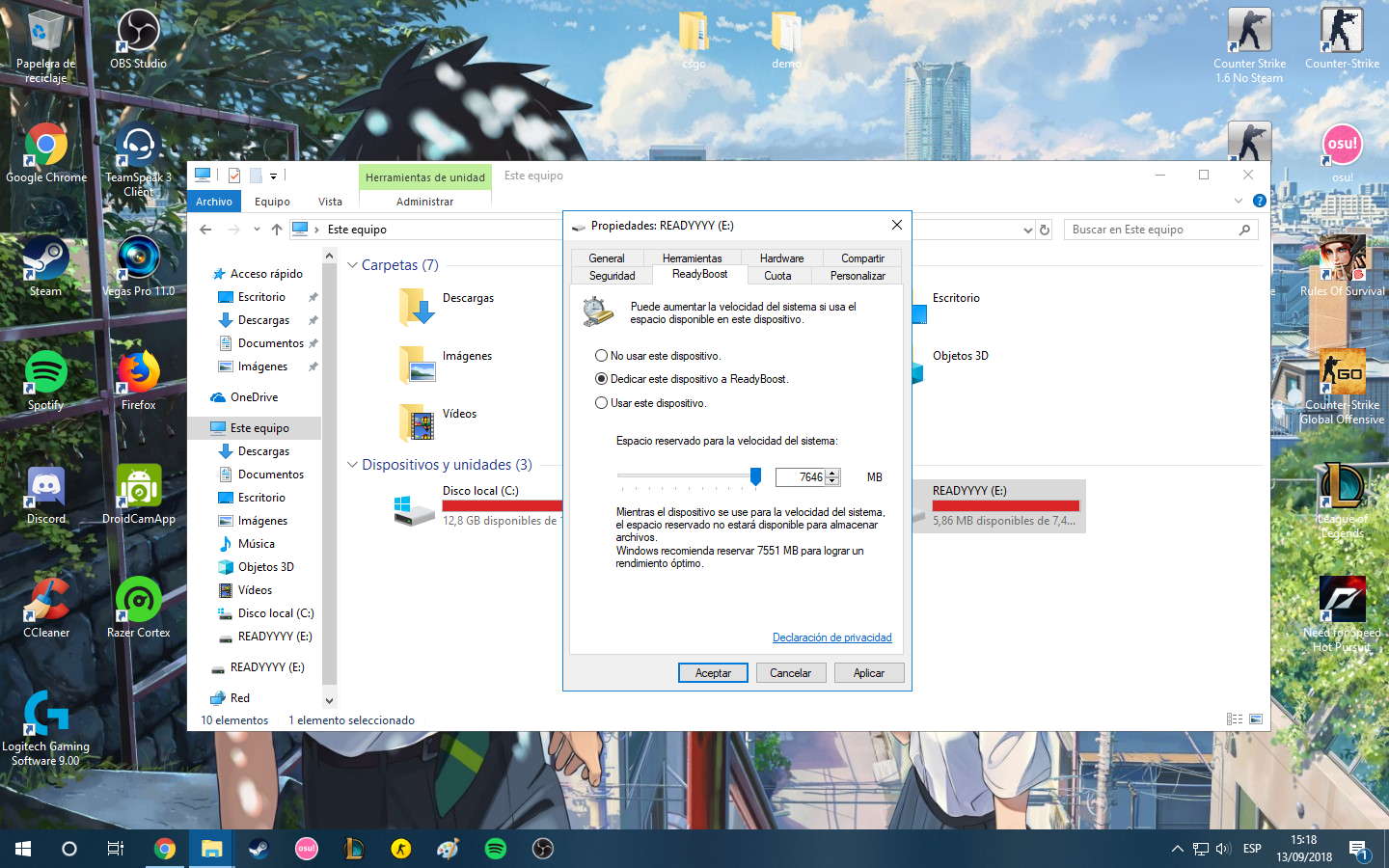Open the Declaración de privacidad link
The width and height of the screenshot is (1389, 868).
point(832,637)
